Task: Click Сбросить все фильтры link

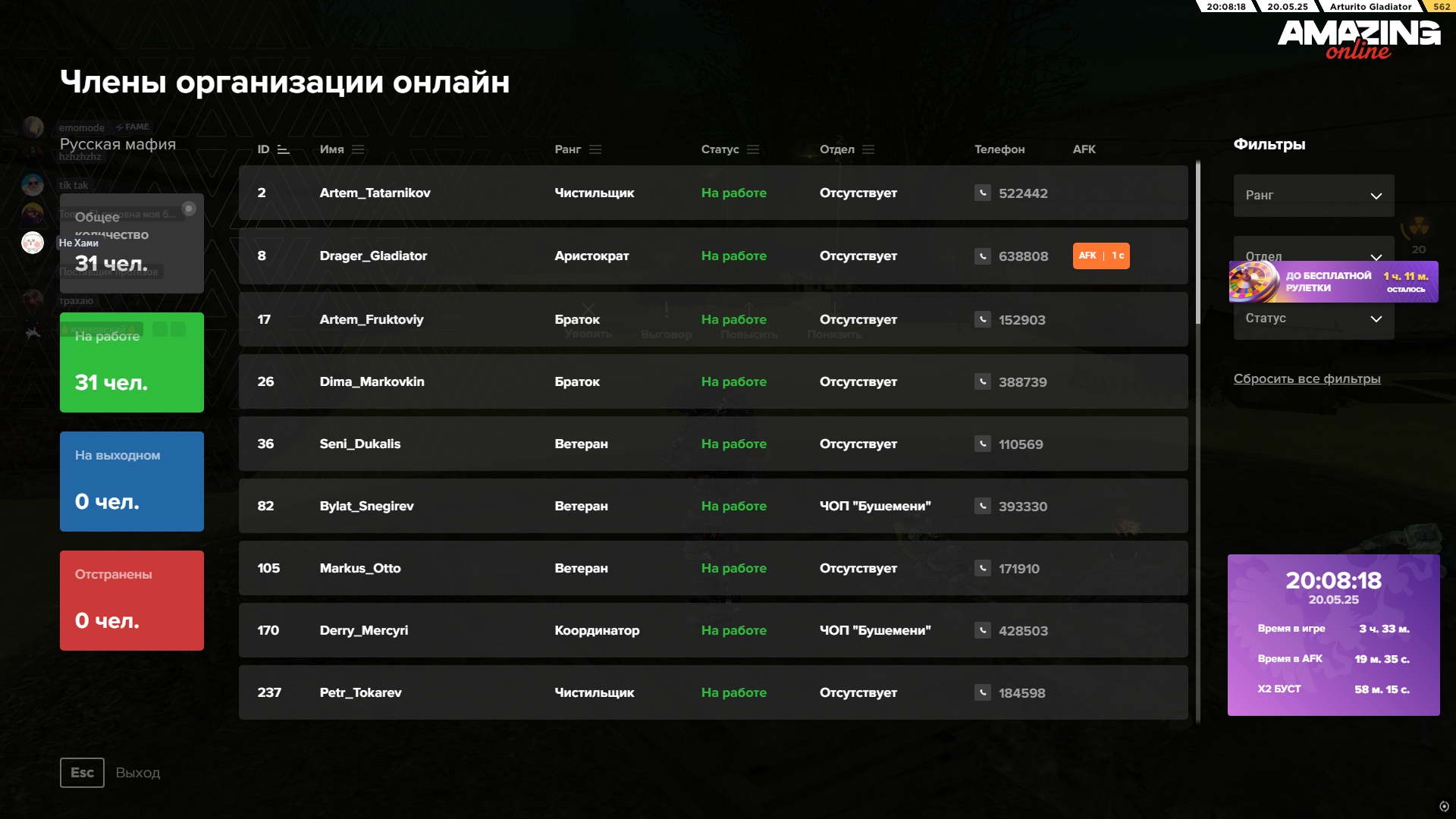Action: (1307, 378)
